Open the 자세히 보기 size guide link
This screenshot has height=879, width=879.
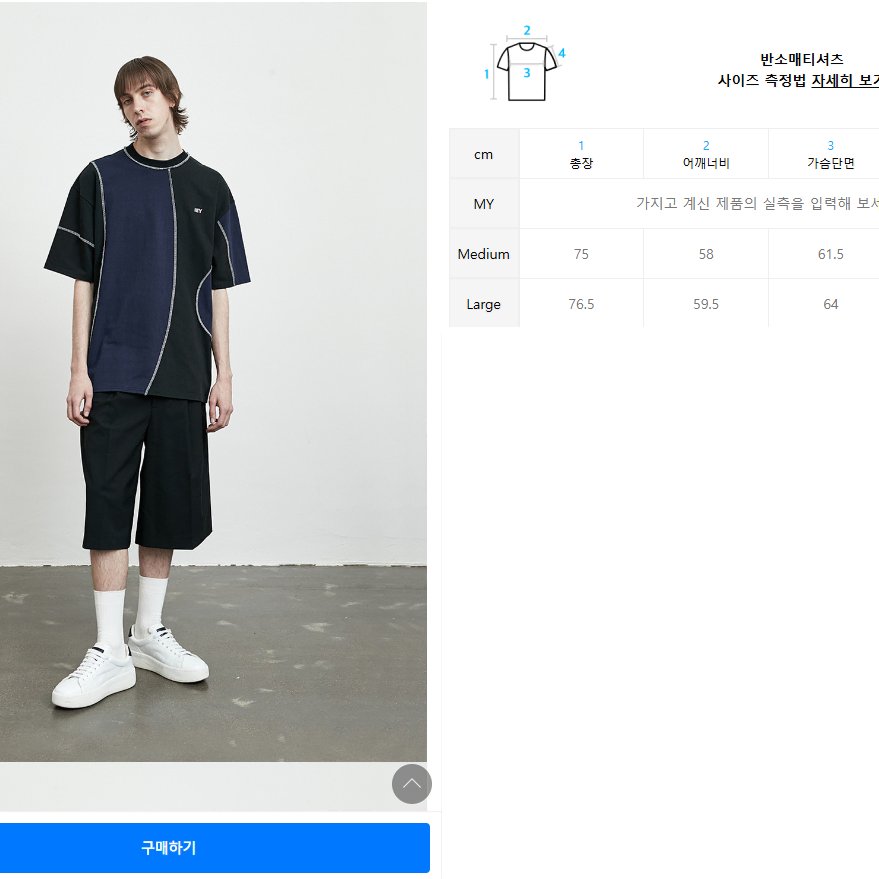click(x=845, y=80)
